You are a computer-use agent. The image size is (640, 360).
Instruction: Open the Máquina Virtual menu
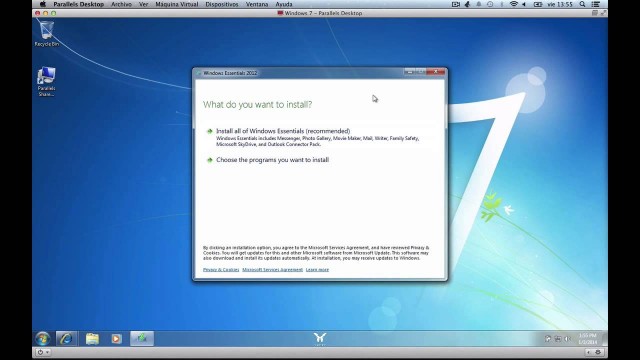[x=177, y=4]
